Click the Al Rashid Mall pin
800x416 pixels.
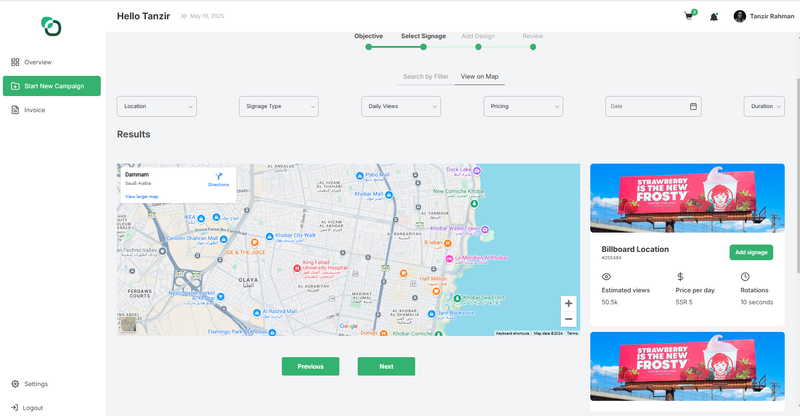tap(257, 312)
